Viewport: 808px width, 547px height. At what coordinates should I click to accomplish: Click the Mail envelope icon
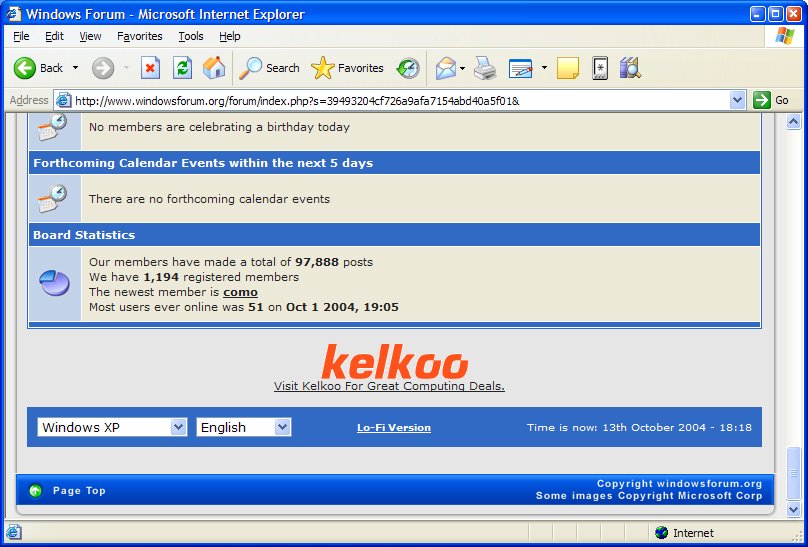(445, 68)
